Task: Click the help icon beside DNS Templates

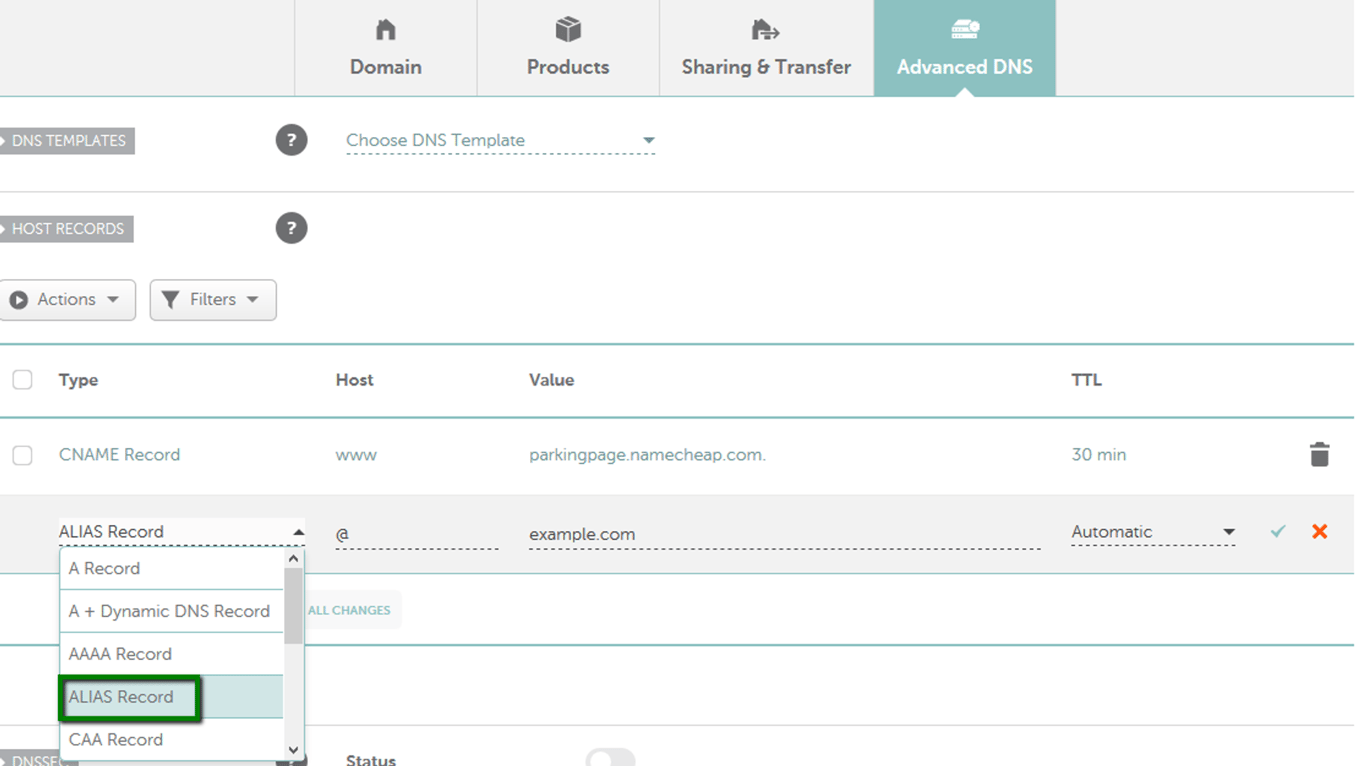Action: 291,140
